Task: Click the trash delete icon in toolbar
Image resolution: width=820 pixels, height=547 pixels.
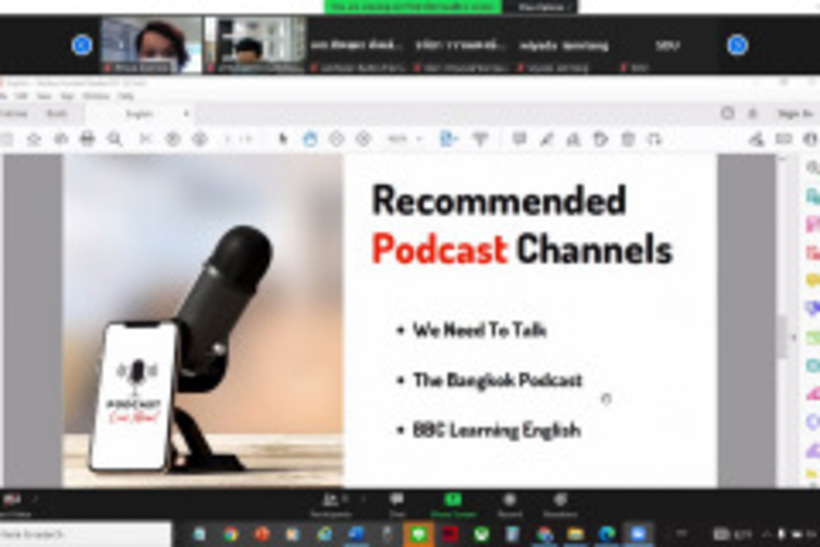Action: (x=628, y=139)
